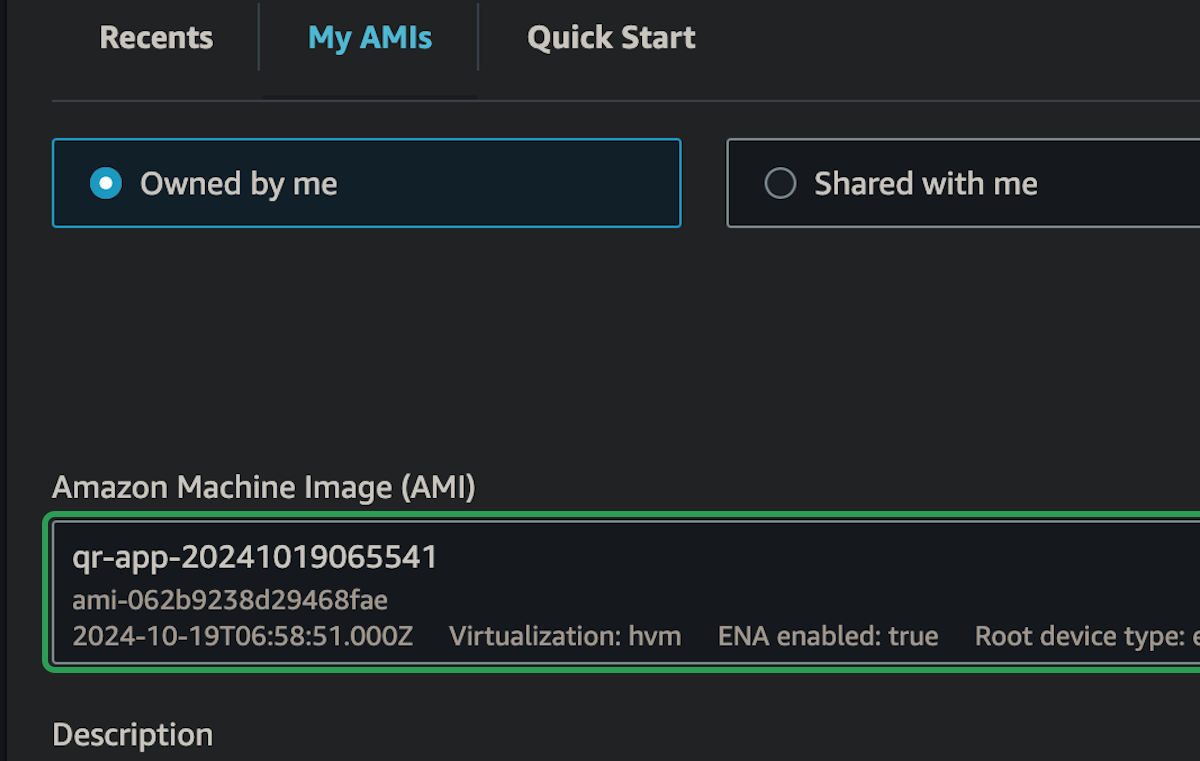Click the AMI ID ami-062b9238d29468fae

point(230,600)
